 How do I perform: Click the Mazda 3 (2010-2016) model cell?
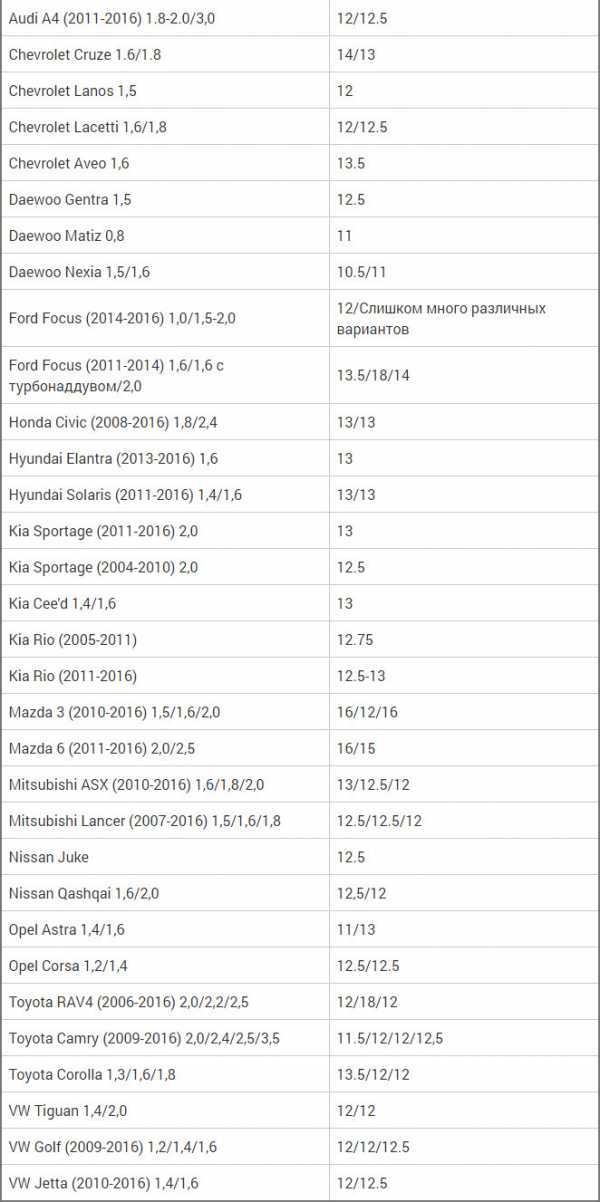click(x=114, y=712)
